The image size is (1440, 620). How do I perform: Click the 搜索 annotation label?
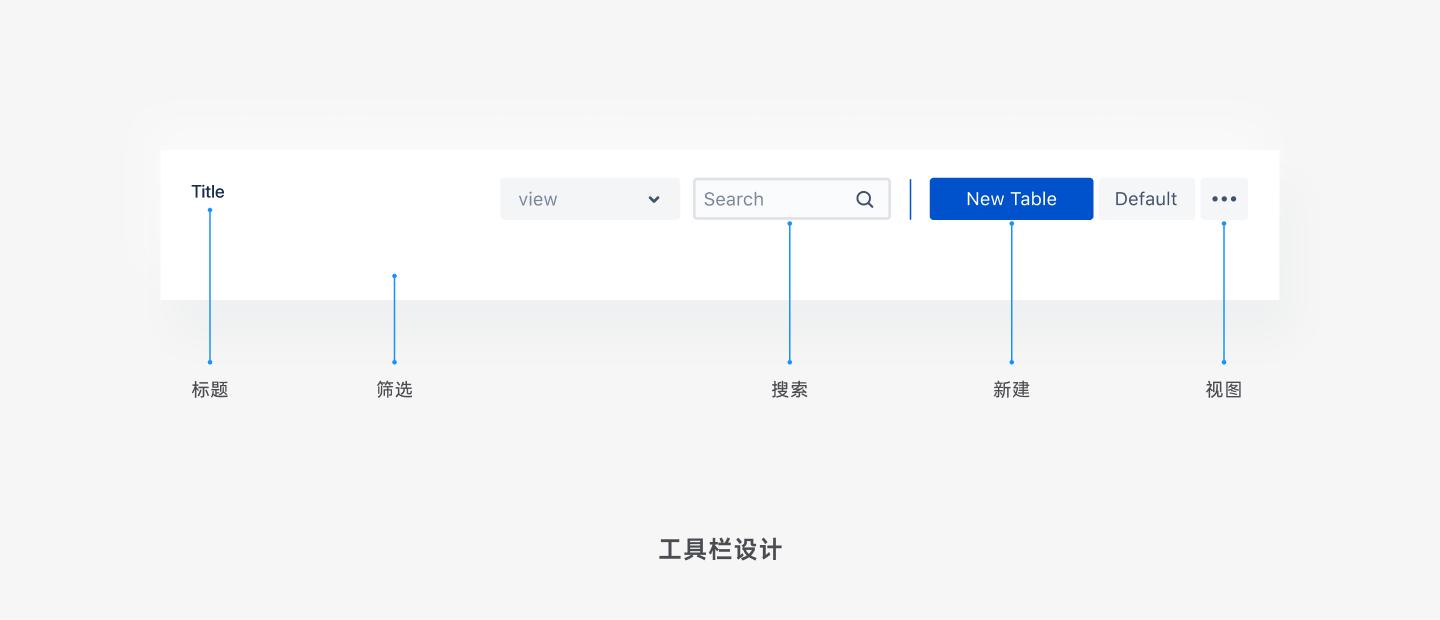pos(790,389)
